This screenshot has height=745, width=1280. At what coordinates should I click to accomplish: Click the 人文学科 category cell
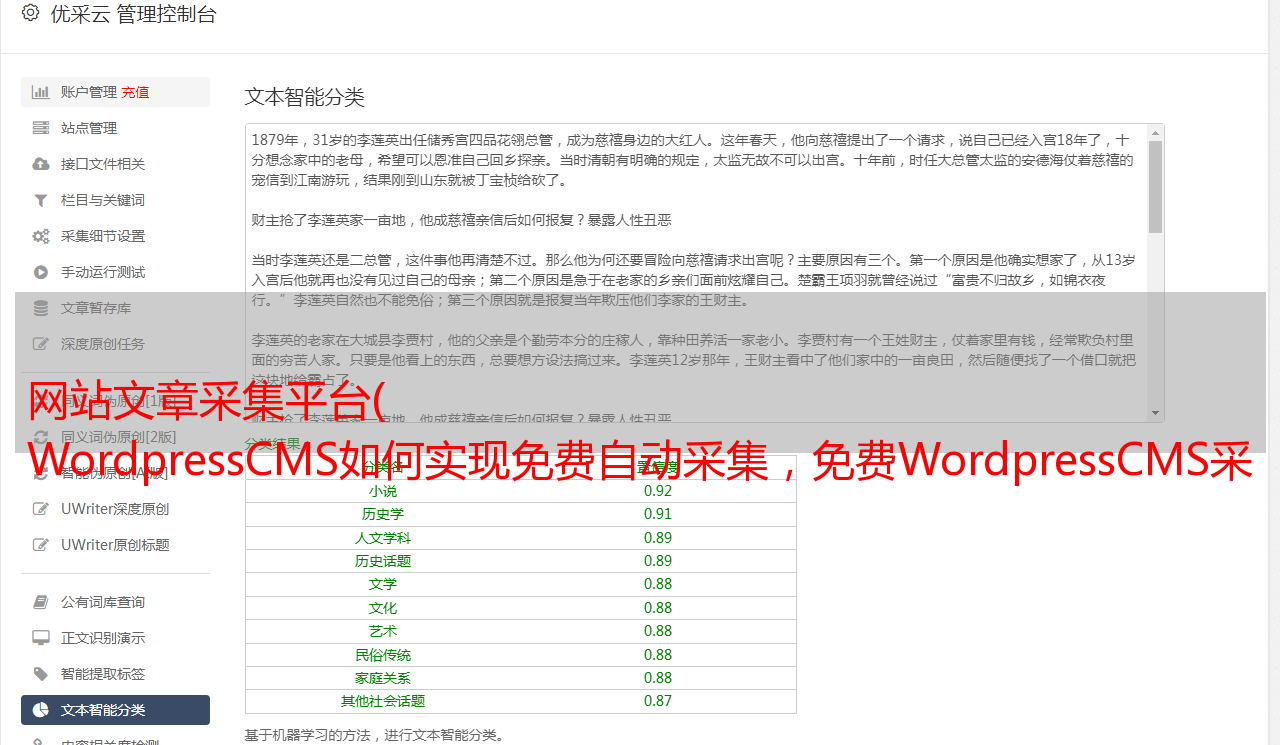[383, 538]
